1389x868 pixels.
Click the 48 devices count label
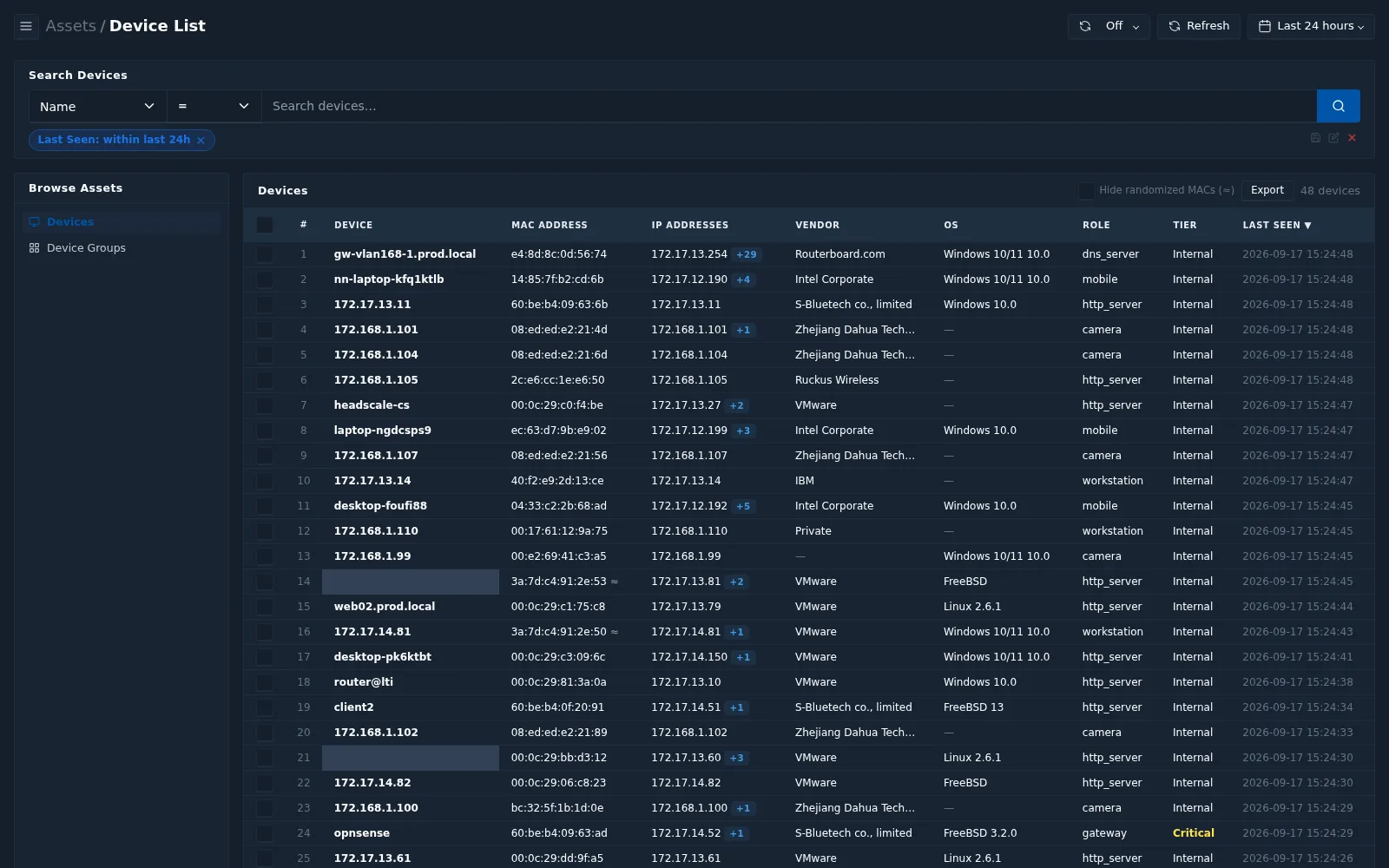(1330, 191)
